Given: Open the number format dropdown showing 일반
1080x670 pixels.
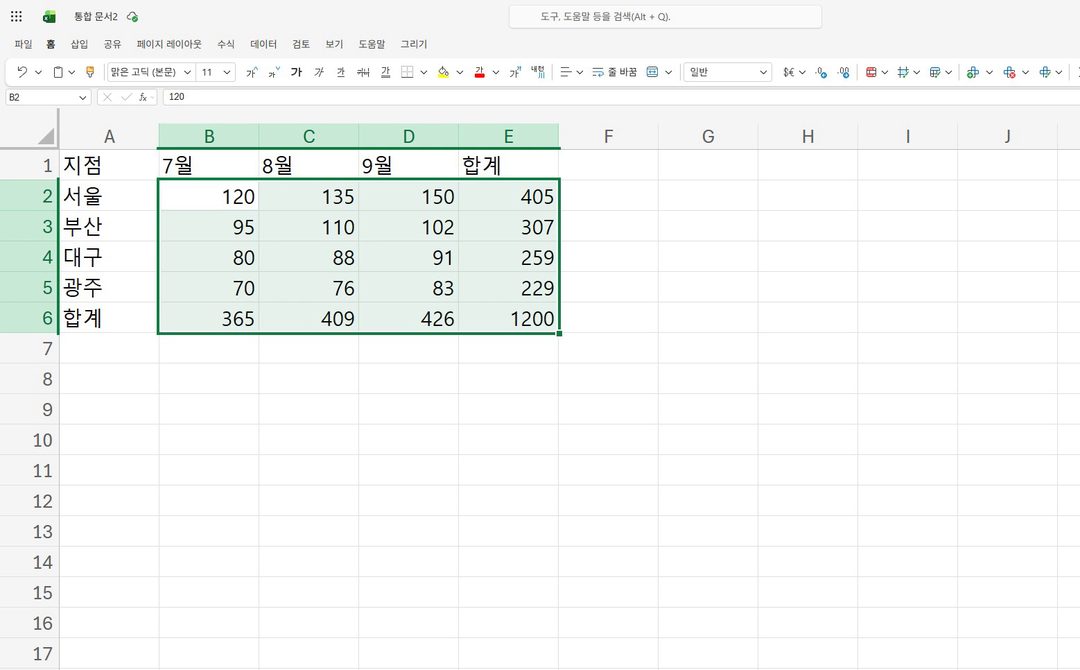Looking at the screenshot, I should (x=727, y=72).
